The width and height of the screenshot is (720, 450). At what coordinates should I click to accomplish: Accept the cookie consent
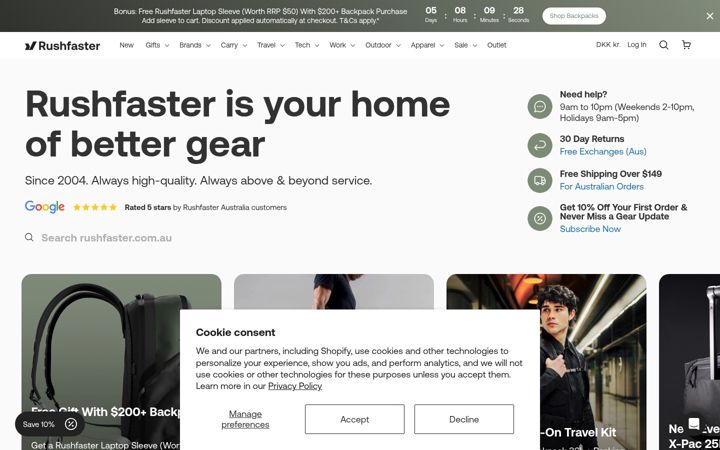354,419
